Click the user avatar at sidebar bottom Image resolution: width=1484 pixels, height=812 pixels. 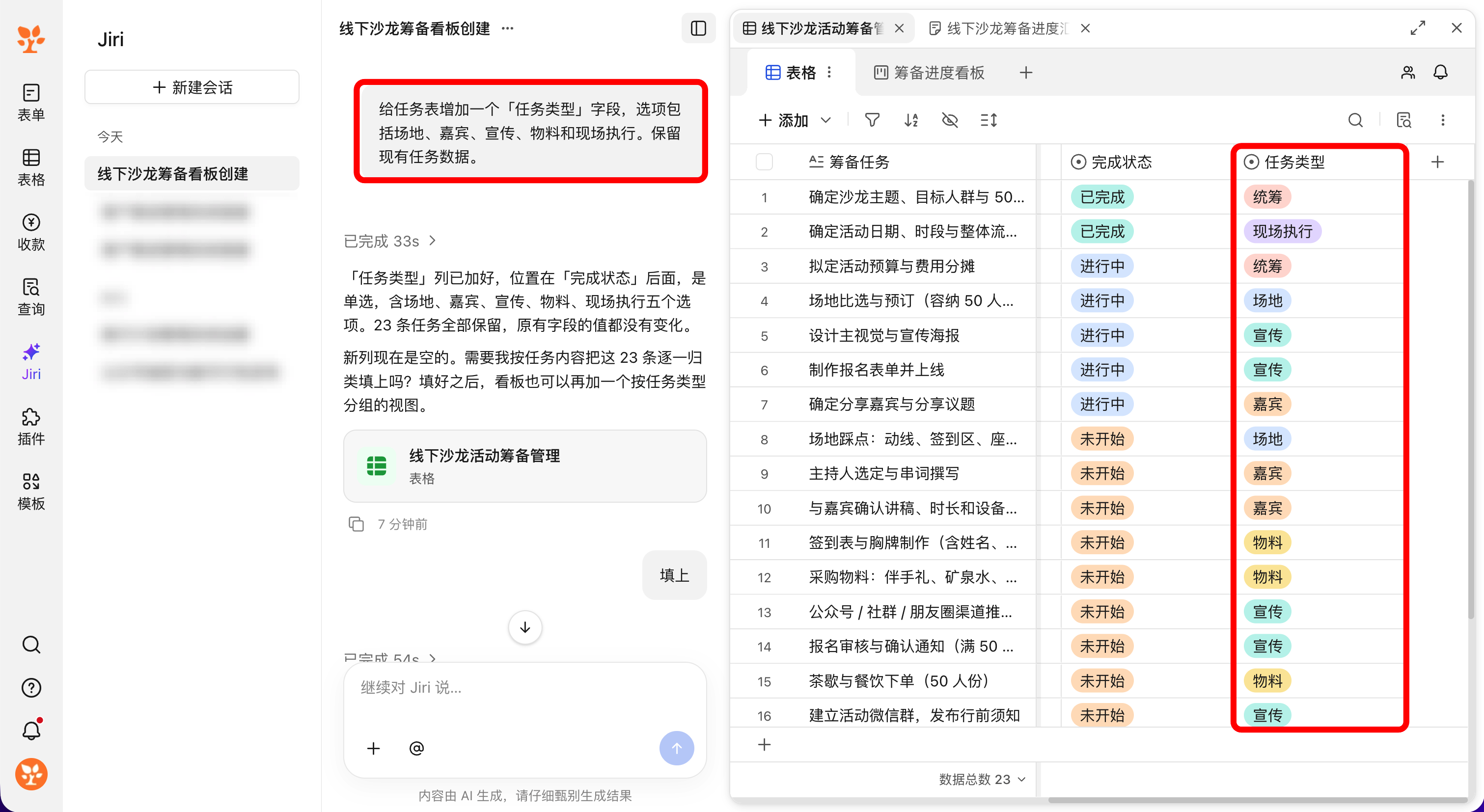tap(31, 774)
